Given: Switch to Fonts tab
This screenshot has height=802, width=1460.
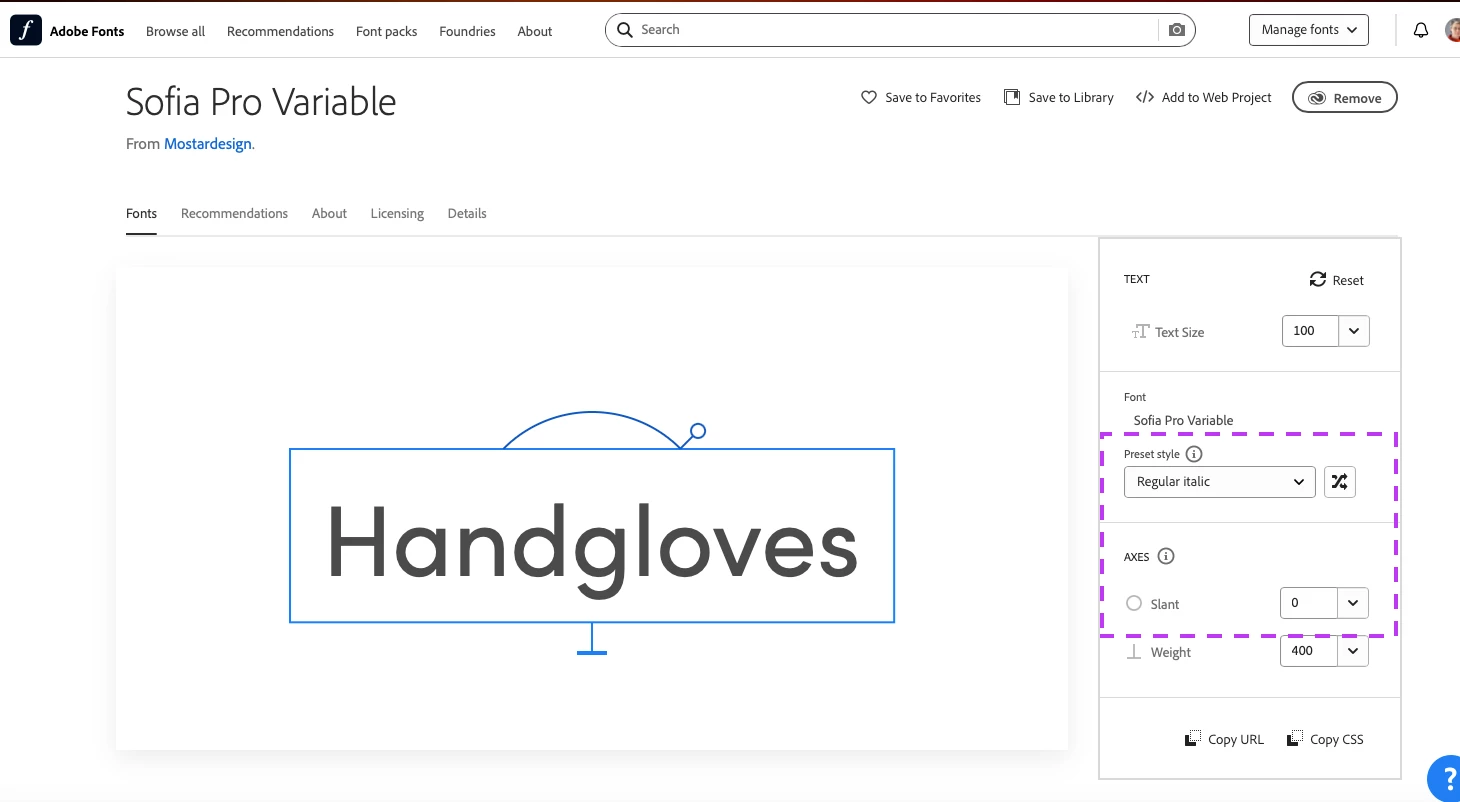Looking at the screenshot, I should pyautogui.click(x=141, y=213).
